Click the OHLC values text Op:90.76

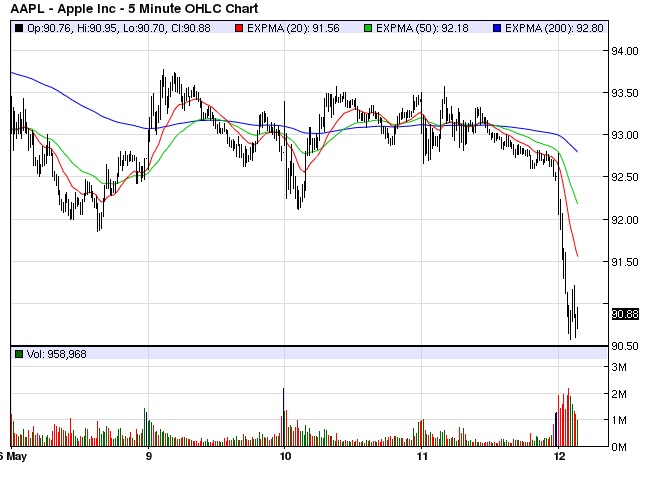point(119,28)
